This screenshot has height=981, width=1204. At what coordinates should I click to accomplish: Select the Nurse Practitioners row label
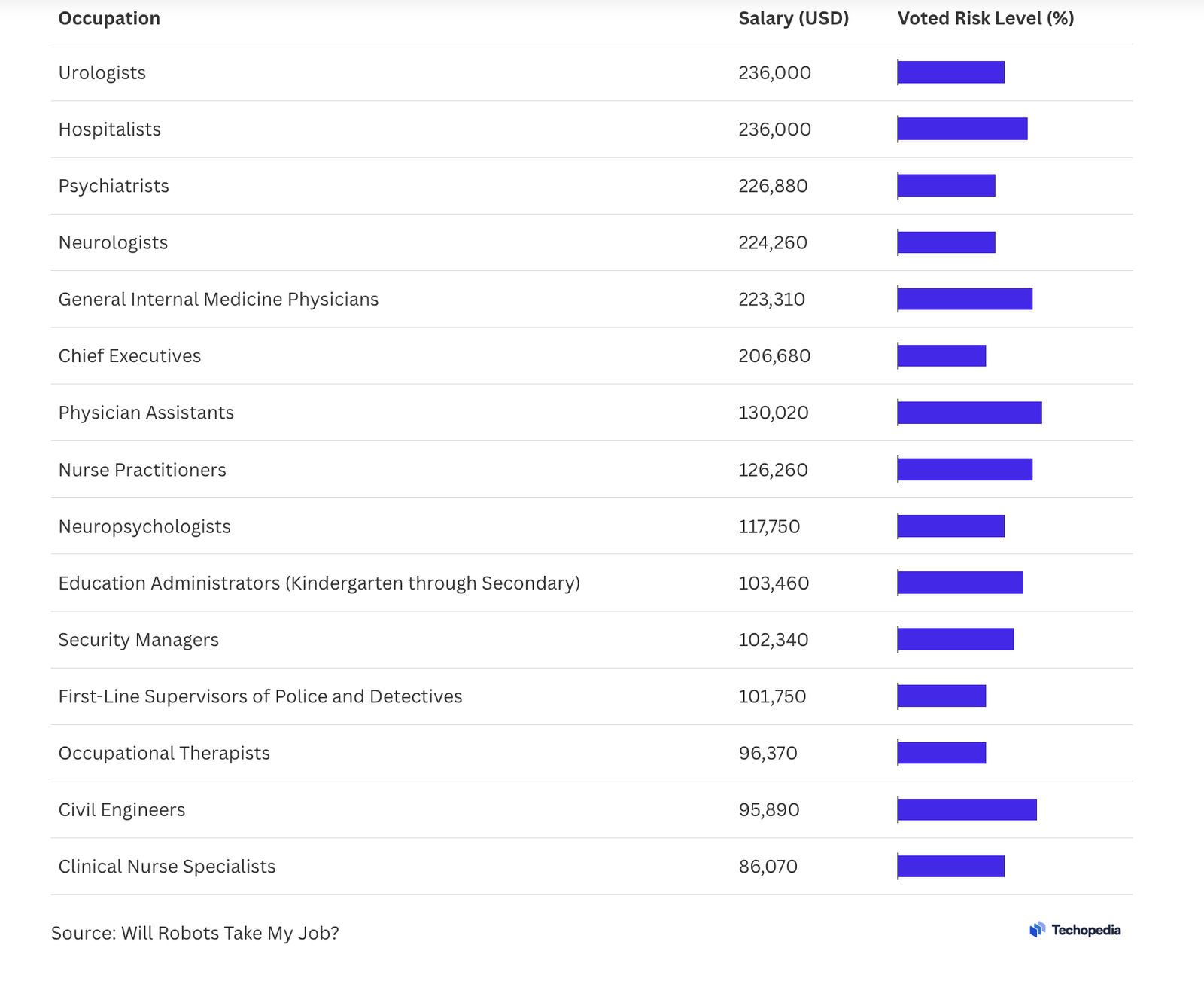pyautogui.click(x=142, y=470)
